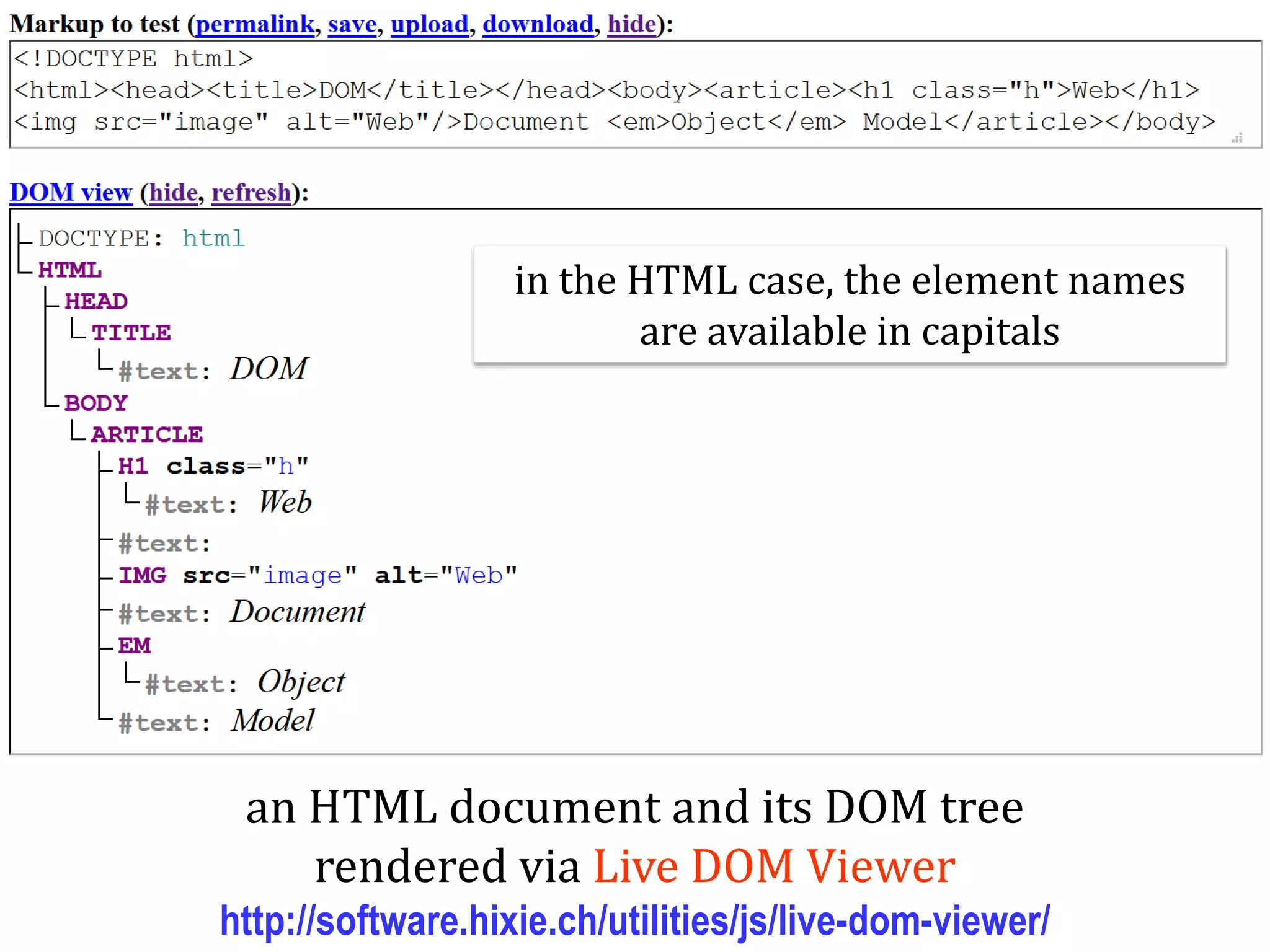Select the HEAD node in tree
The image size is (1270, 952).
pyautogui.click(x=96, y=302)
